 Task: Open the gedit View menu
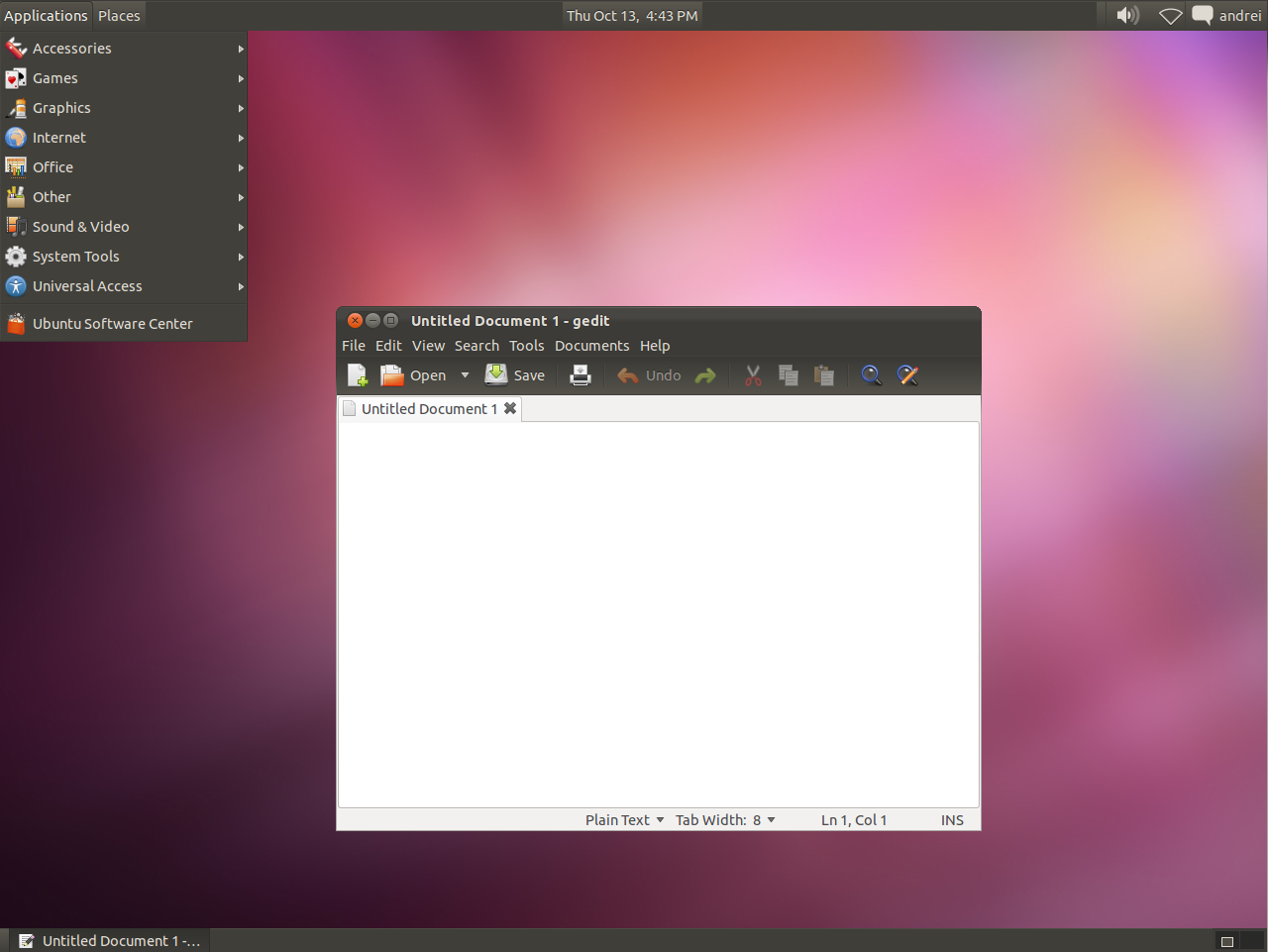[x=428, y=346]
